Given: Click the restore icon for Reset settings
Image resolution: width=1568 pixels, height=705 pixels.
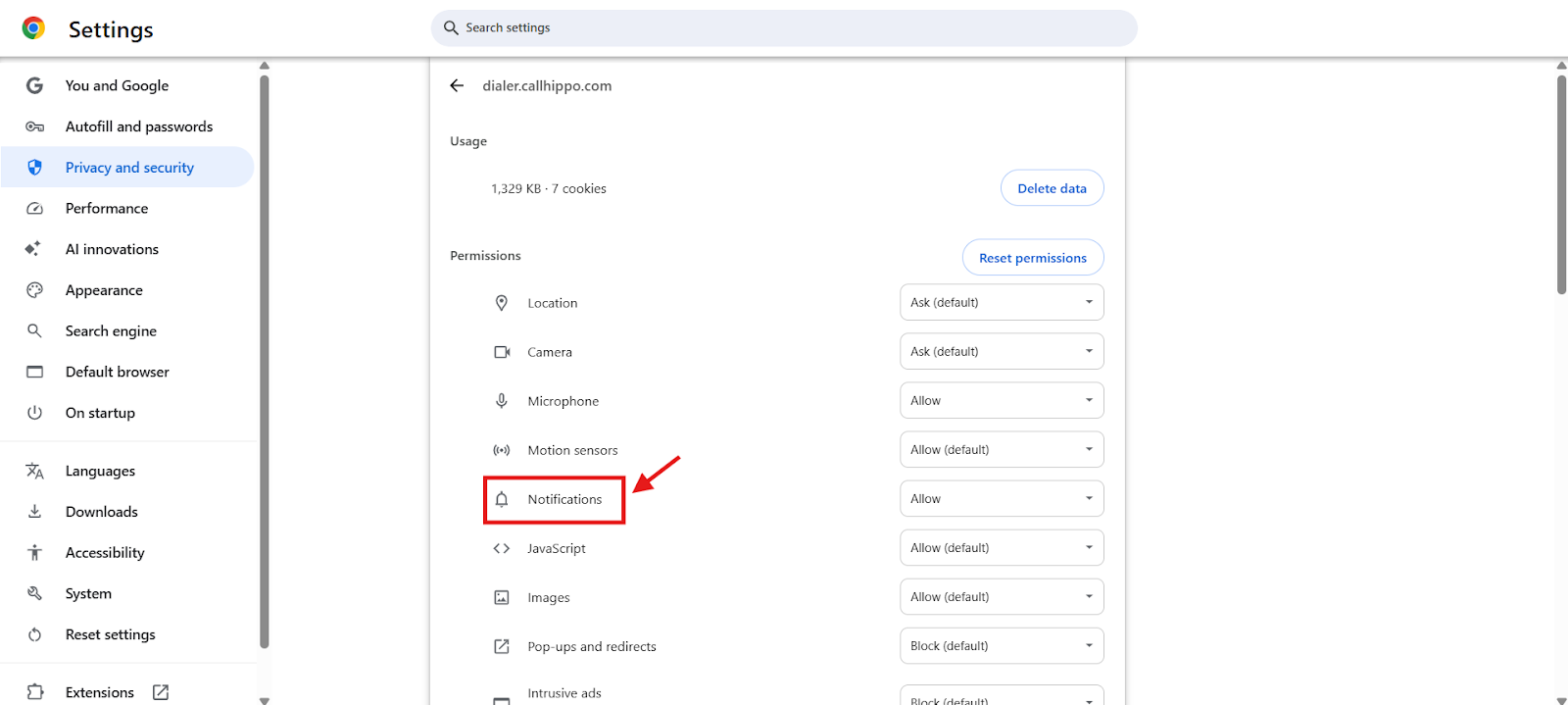Looking at the screenshot, I should (34, 634).
